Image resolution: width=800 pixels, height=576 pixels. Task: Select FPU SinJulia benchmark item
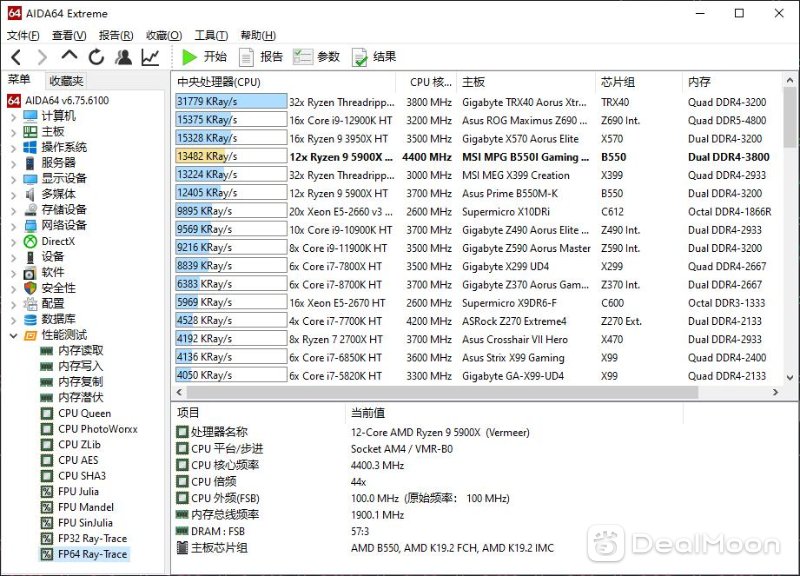point(85,523)
